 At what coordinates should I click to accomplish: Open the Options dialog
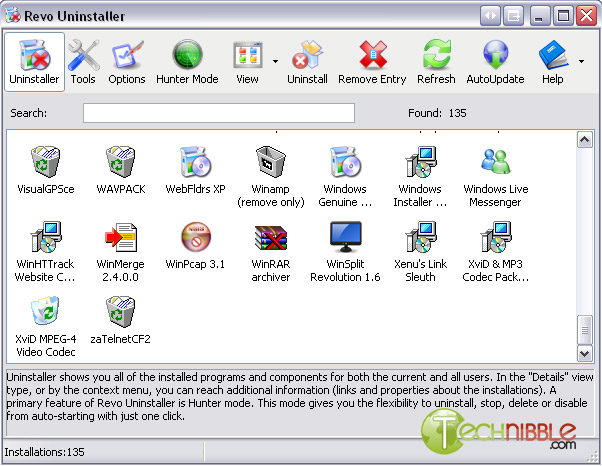127,62
